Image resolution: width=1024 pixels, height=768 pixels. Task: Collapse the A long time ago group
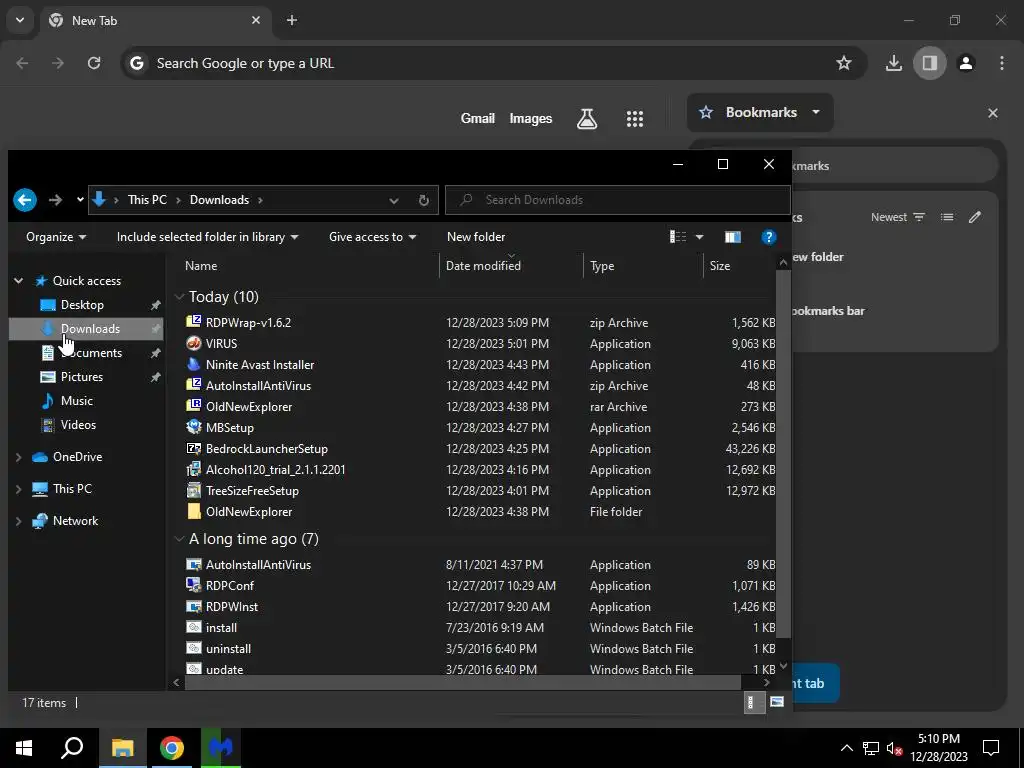pos(179,539)
